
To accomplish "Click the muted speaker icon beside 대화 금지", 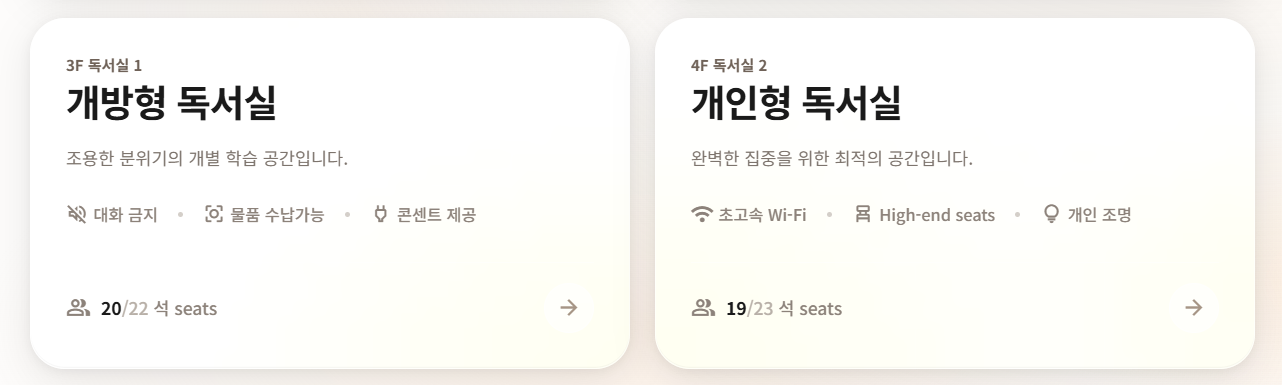I will click(x=76, y=214).
